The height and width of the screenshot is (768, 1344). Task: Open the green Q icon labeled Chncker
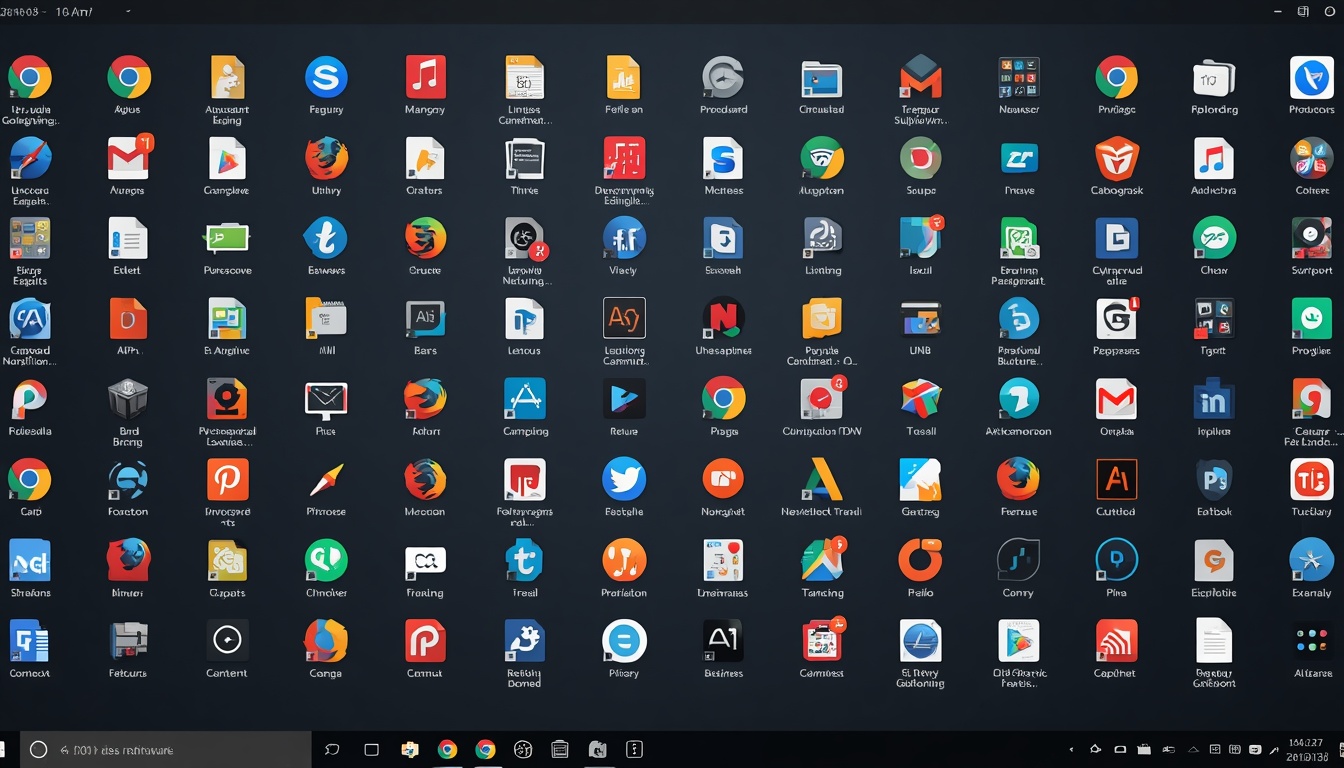[326, 561]
